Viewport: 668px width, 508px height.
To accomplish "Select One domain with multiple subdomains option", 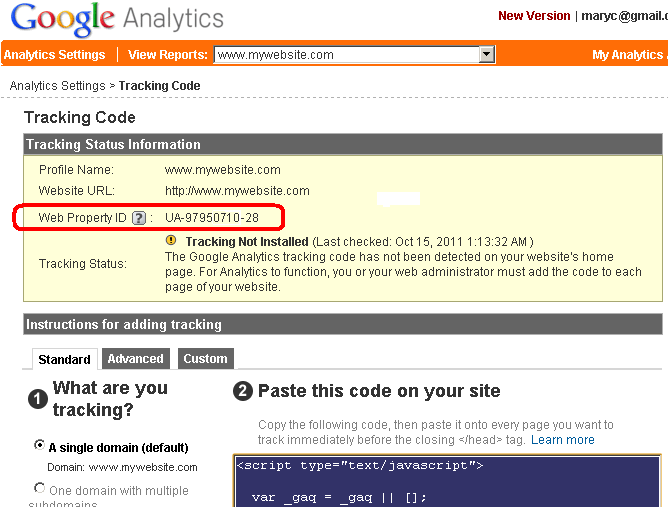I will [40, 488].
